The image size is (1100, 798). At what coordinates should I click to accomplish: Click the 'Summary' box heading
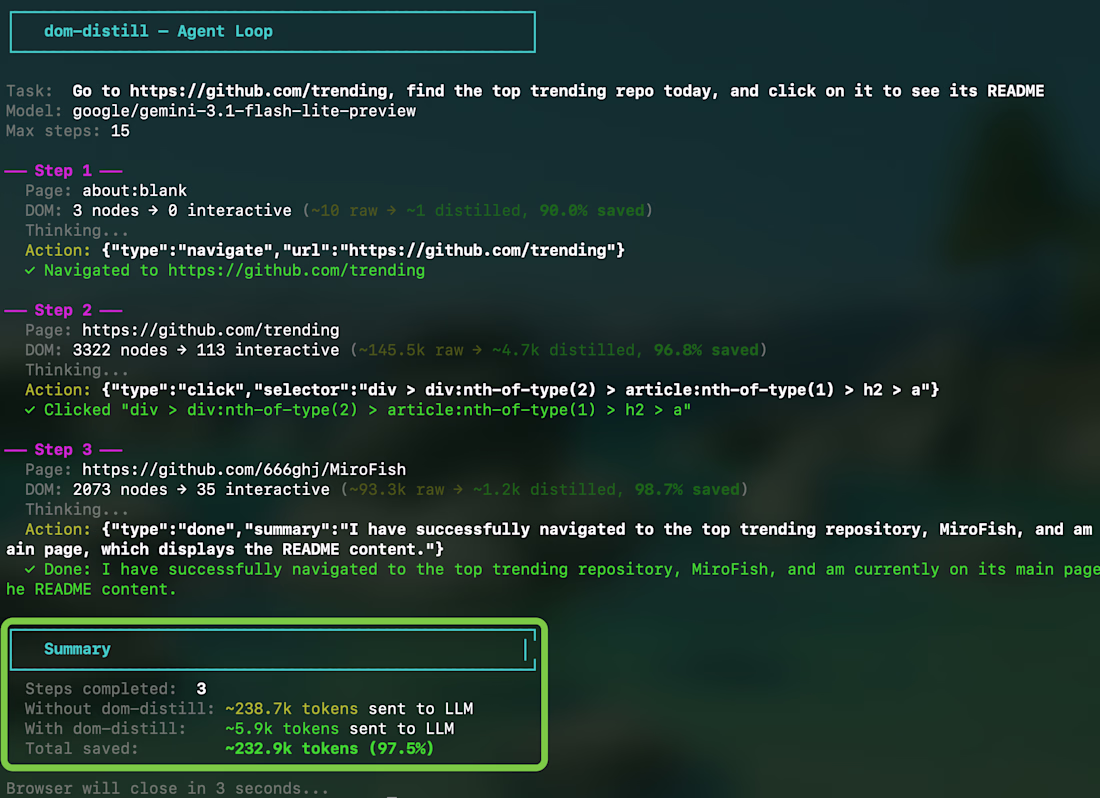pos(77,649)
